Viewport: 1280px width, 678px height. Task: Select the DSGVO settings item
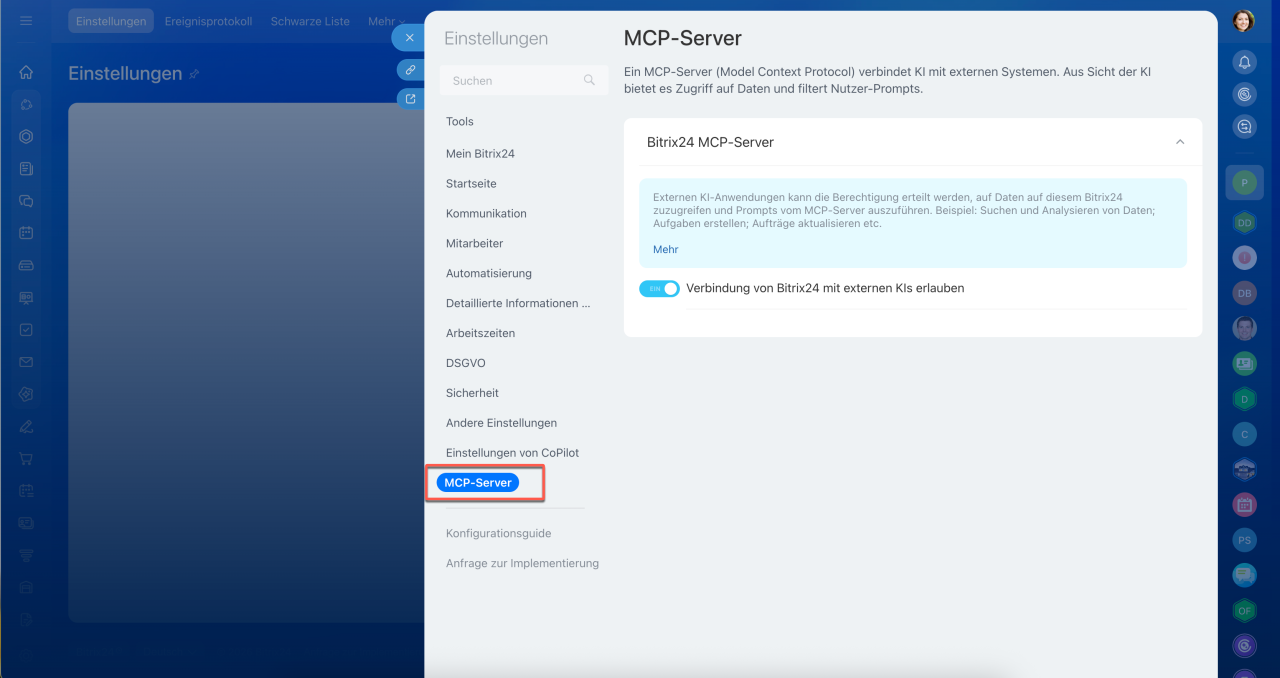click(466, 363)
